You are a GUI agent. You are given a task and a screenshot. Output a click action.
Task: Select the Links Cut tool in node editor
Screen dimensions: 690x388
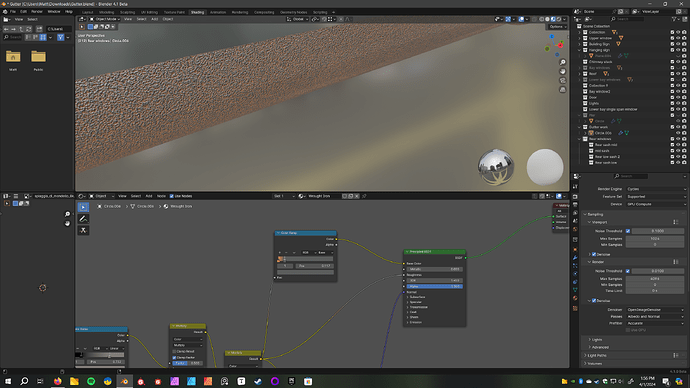(x=83, y=231)
